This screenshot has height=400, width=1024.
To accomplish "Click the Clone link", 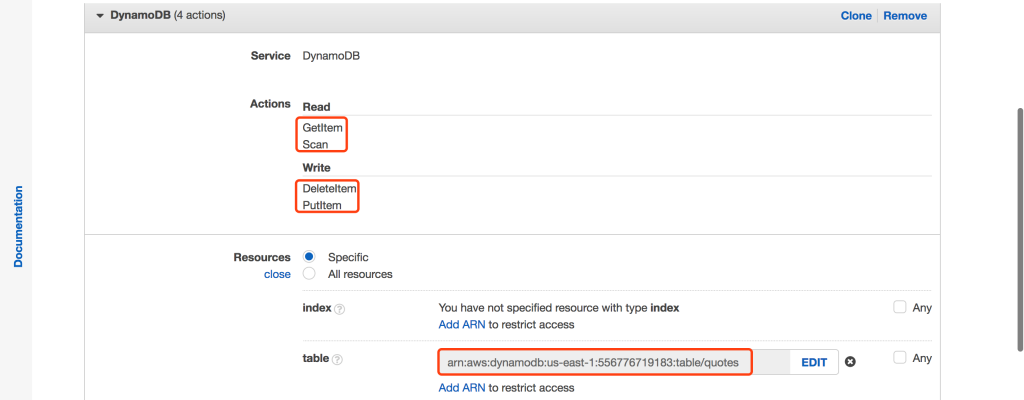I will click(x=856, y=16).
